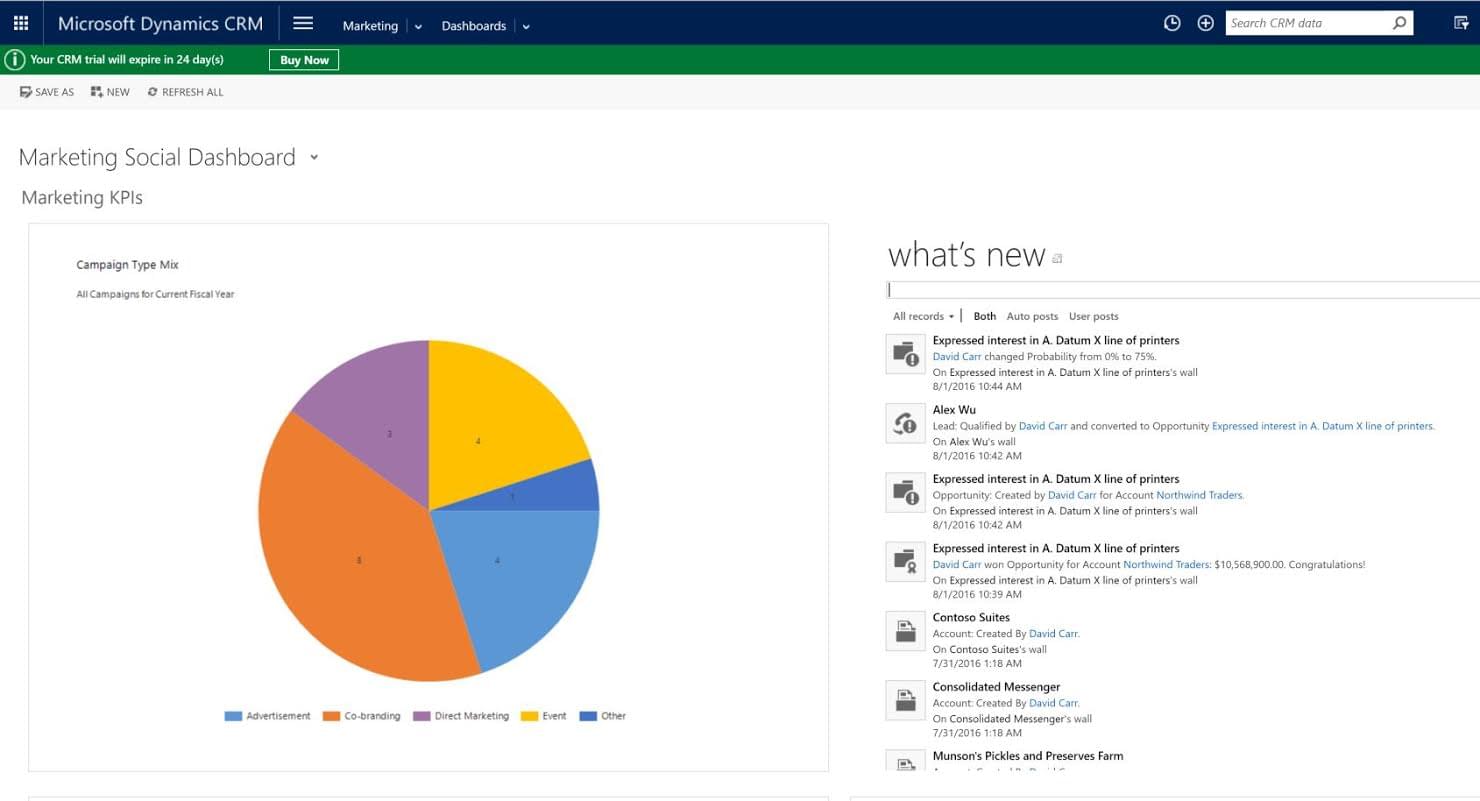
Task: Click the pop-out icon next to what's new
Action: [1057, 258]
